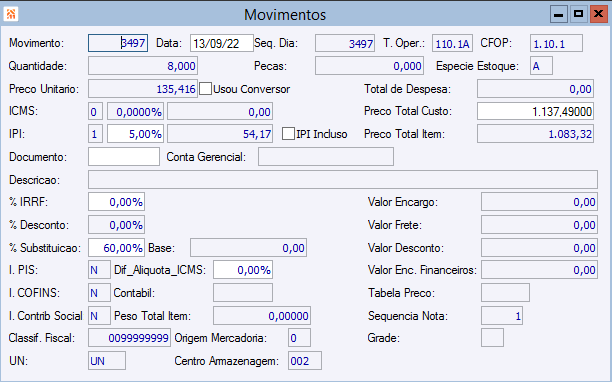
Task: Enable the IPI Incluso checkbox
Action: 288,133
